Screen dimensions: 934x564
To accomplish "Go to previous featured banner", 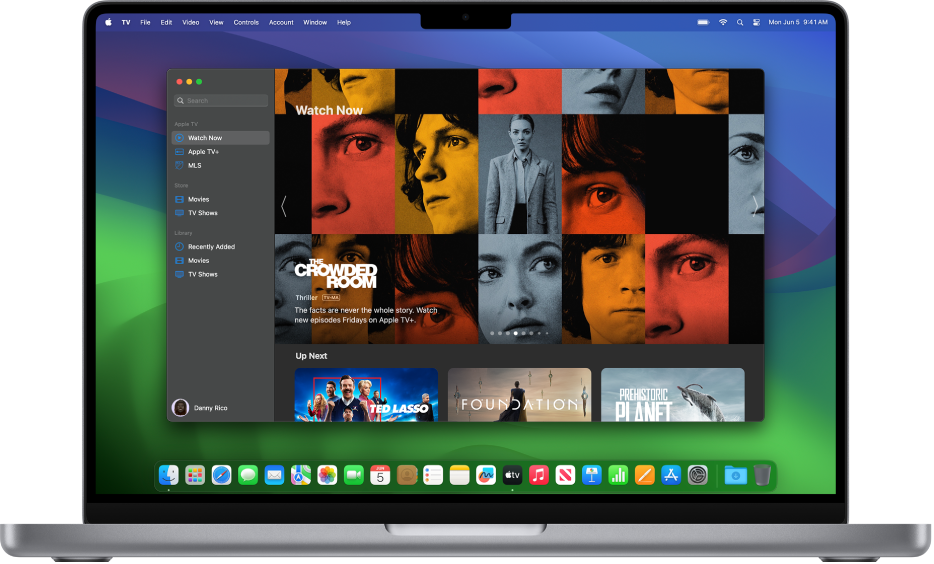I will coord(284,206).
